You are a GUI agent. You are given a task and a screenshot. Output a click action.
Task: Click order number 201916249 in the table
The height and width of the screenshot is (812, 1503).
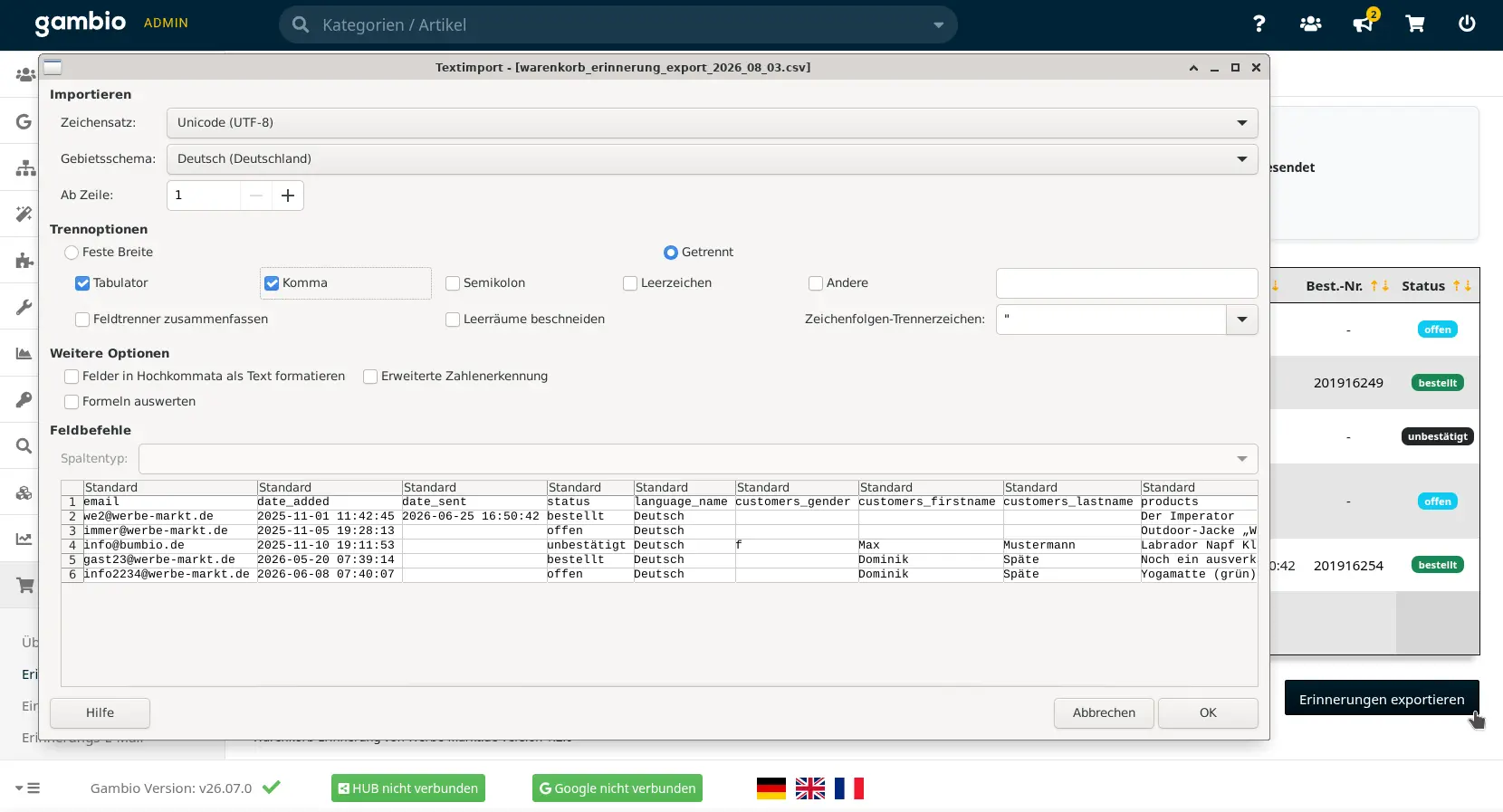[x=1348, y=383]
